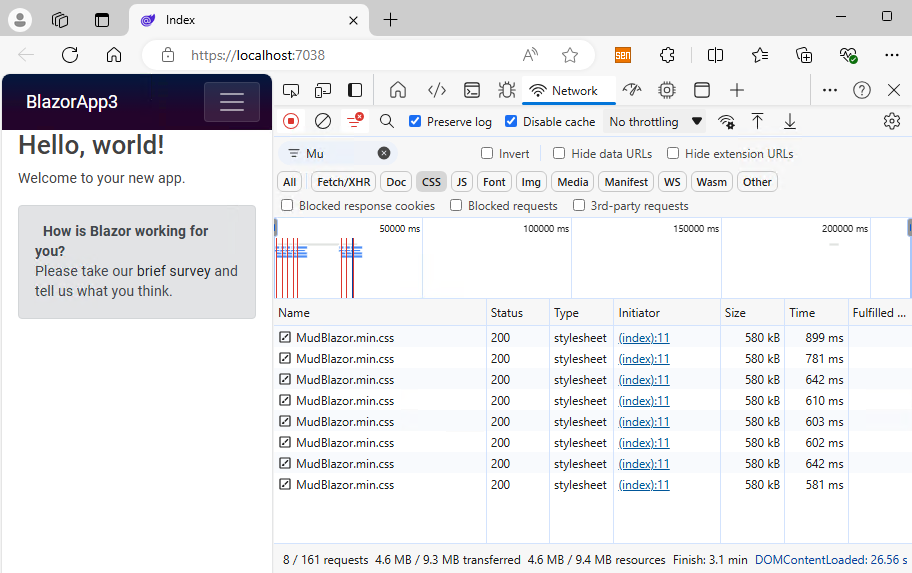The image size is (912, 573).
Task: Open the network search icon
Action: 387,121
